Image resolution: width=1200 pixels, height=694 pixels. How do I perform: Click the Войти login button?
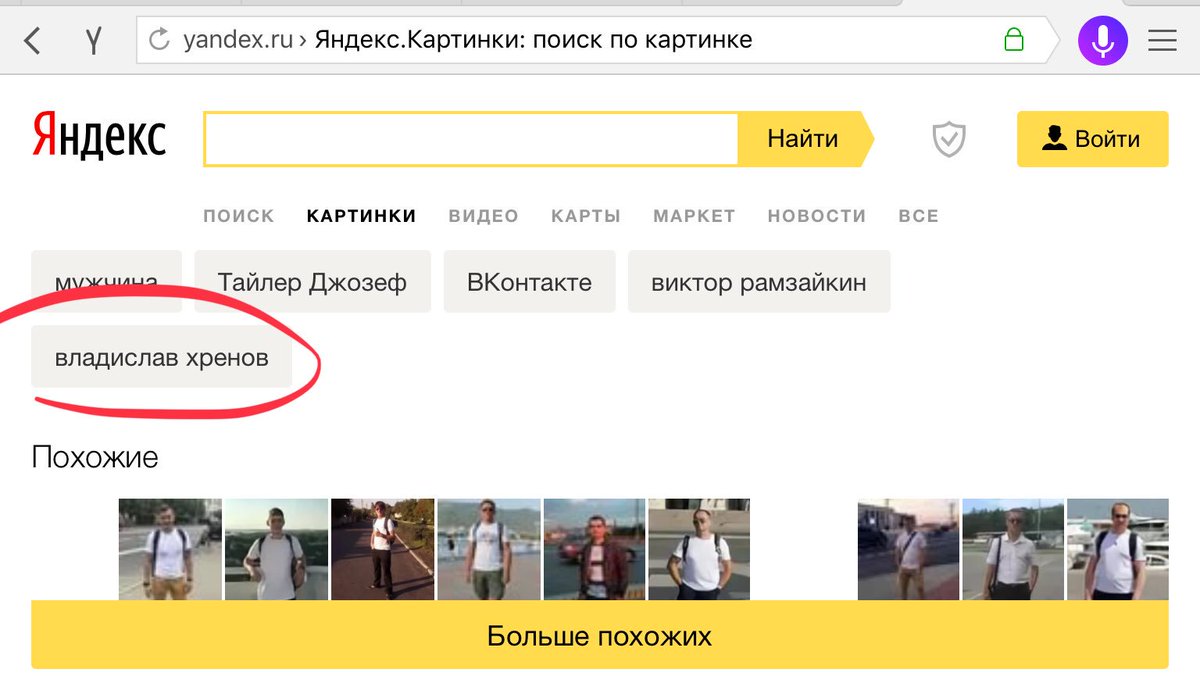click(x=1092, y=139)
